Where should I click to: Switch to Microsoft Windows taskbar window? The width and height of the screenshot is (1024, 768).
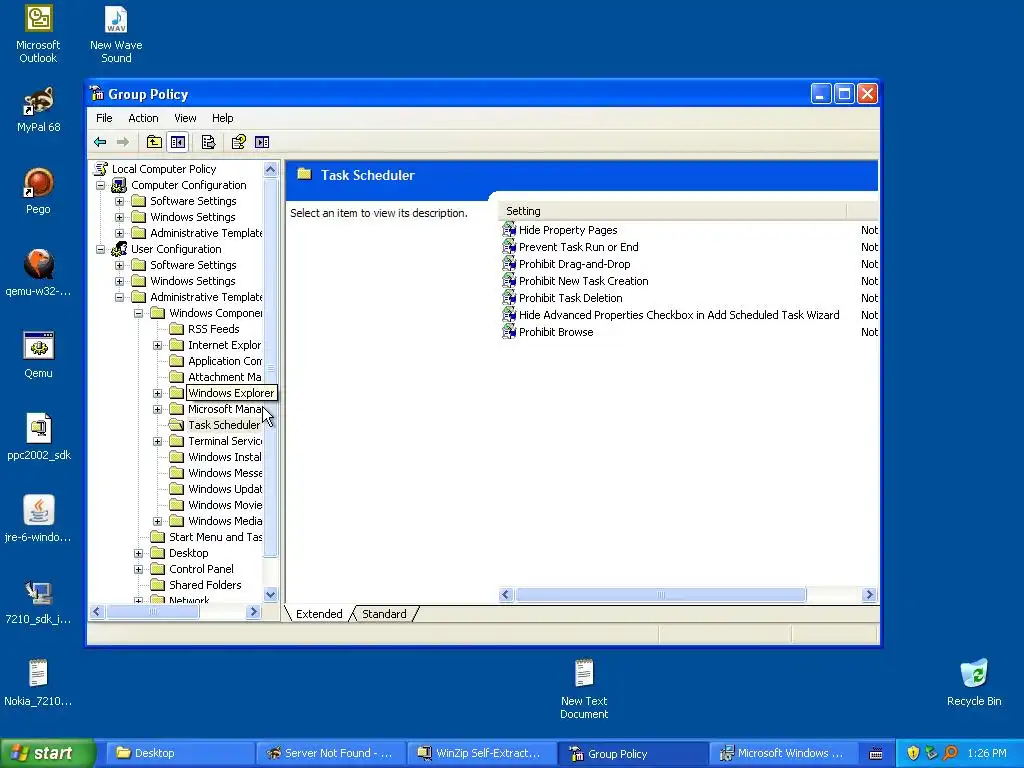tap(782, 753)
